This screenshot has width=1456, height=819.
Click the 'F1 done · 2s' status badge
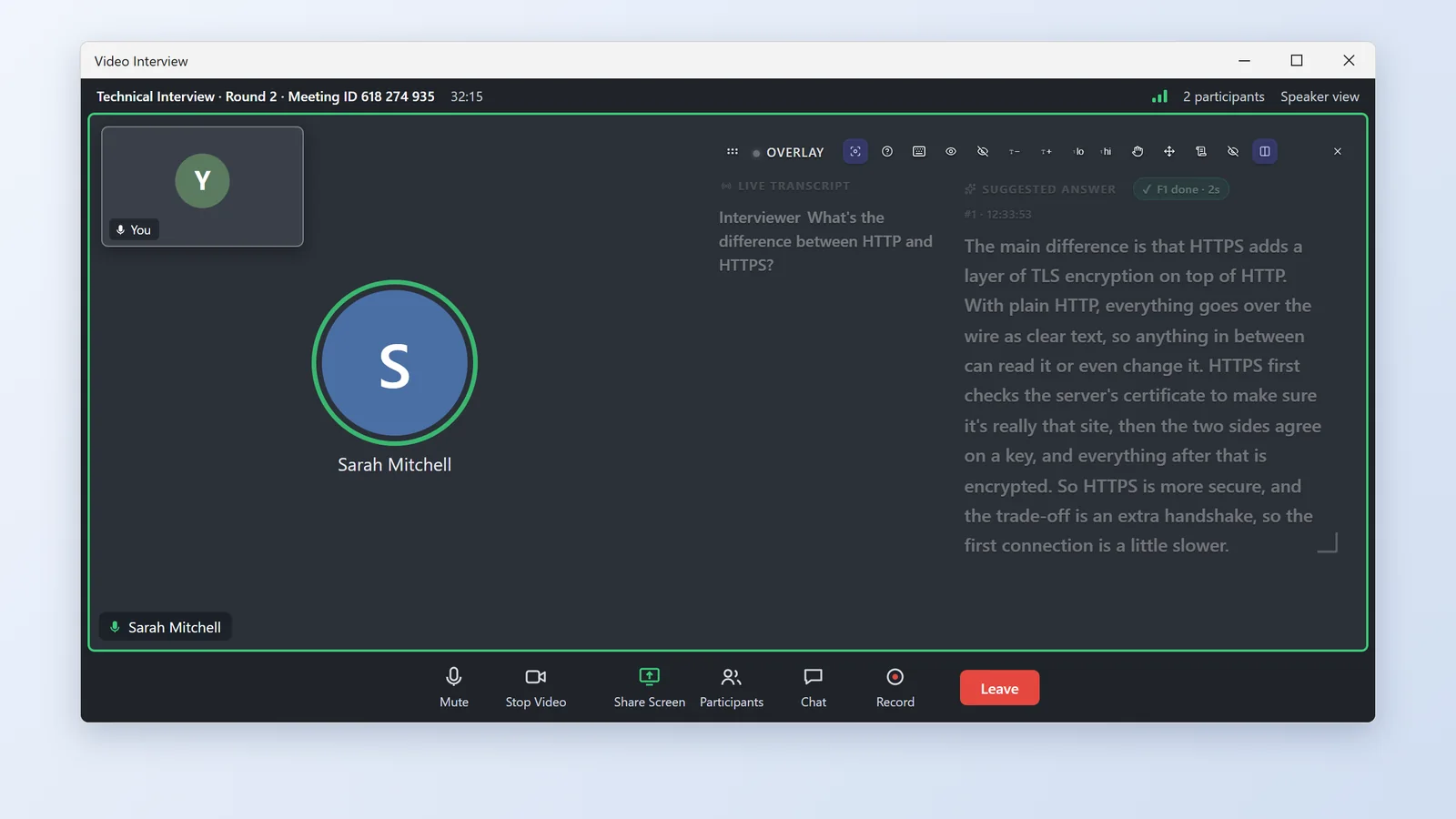click(1181, 189)
